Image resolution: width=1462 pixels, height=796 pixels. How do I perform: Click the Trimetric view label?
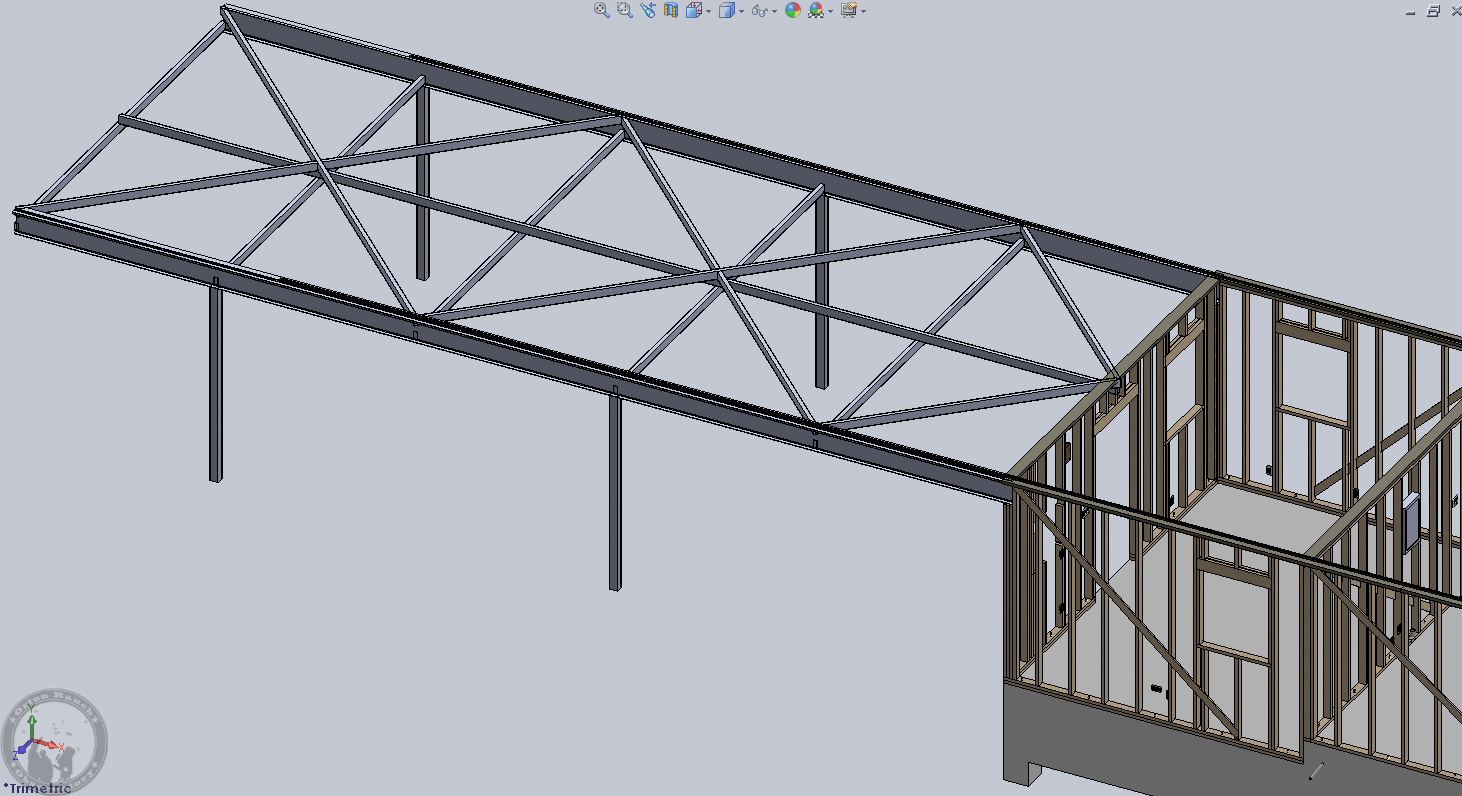38,788
